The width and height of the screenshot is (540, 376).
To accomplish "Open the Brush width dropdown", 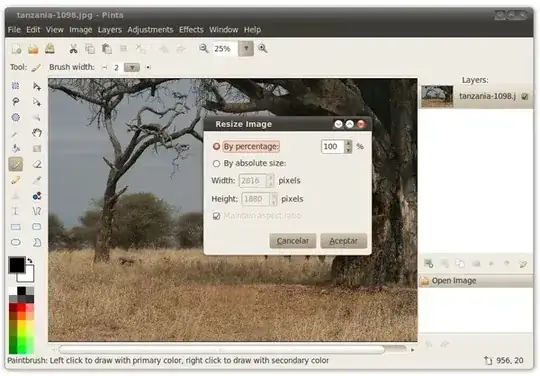I will pyautogui.click(x=132, y=67).
